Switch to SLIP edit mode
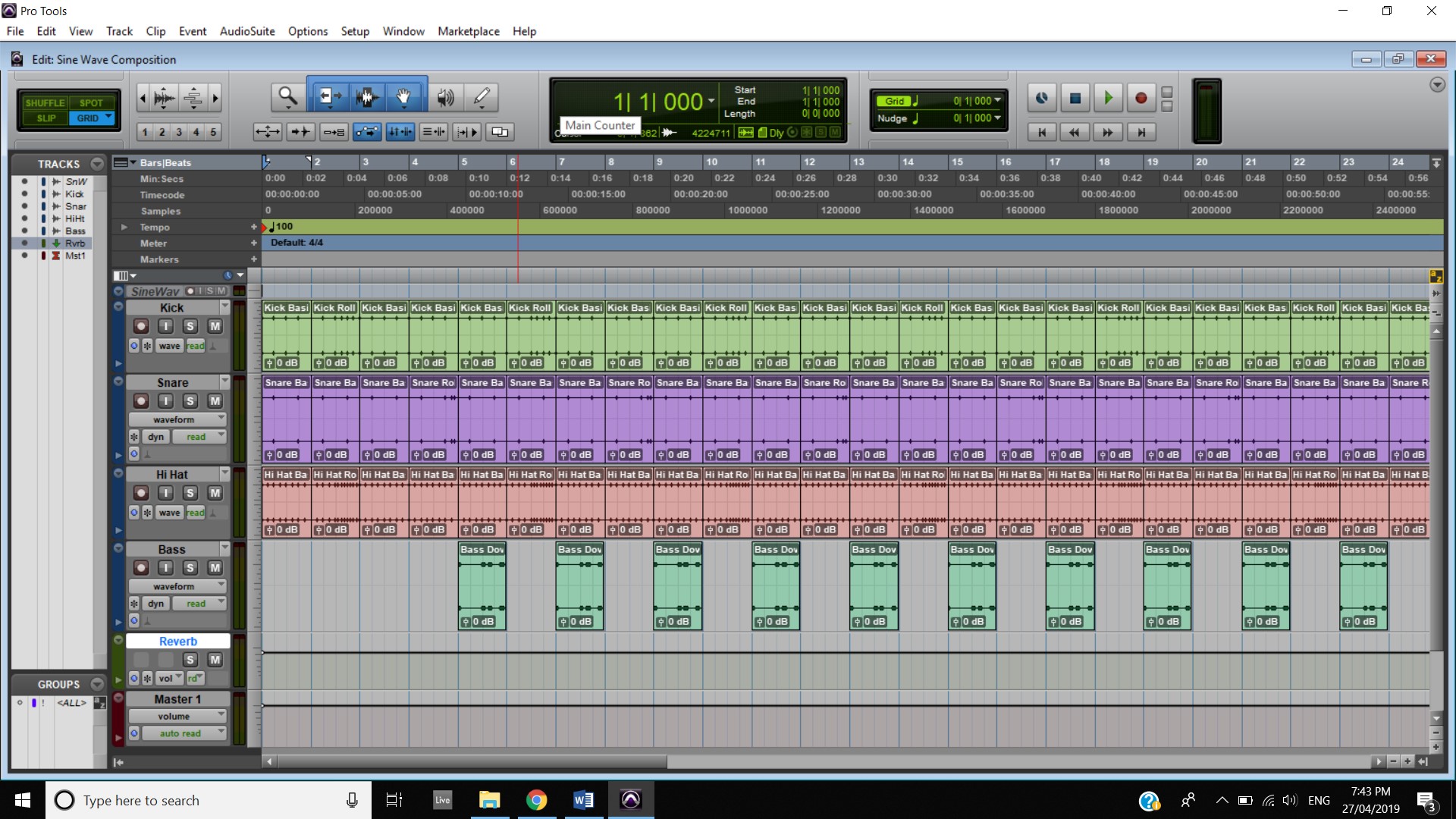 45,118
